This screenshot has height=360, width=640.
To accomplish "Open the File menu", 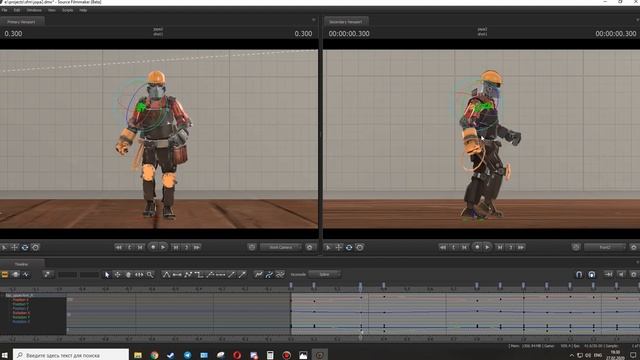I will (4, 10).
